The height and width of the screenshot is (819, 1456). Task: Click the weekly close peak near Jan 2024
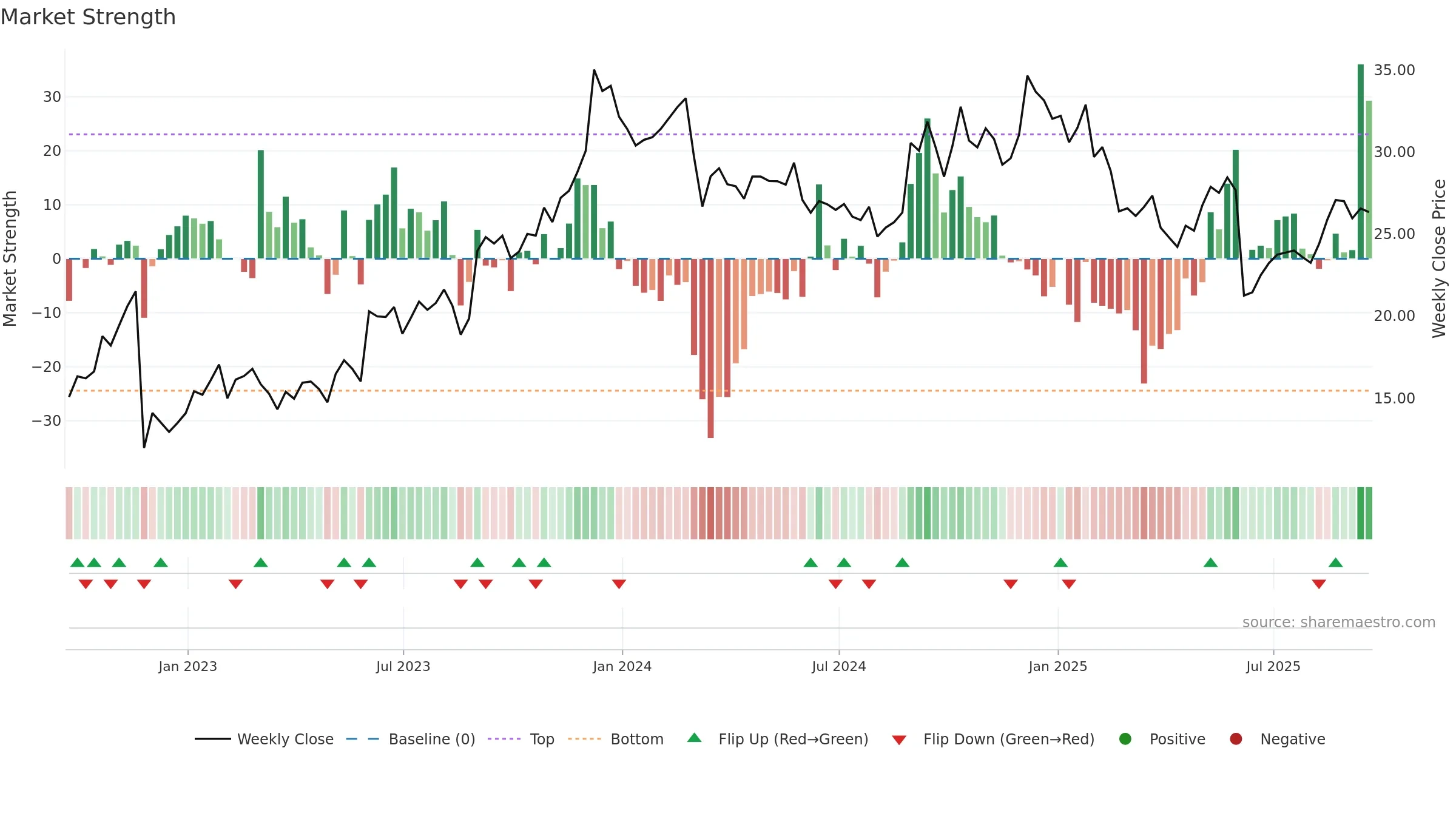click(x=594, y=70)
